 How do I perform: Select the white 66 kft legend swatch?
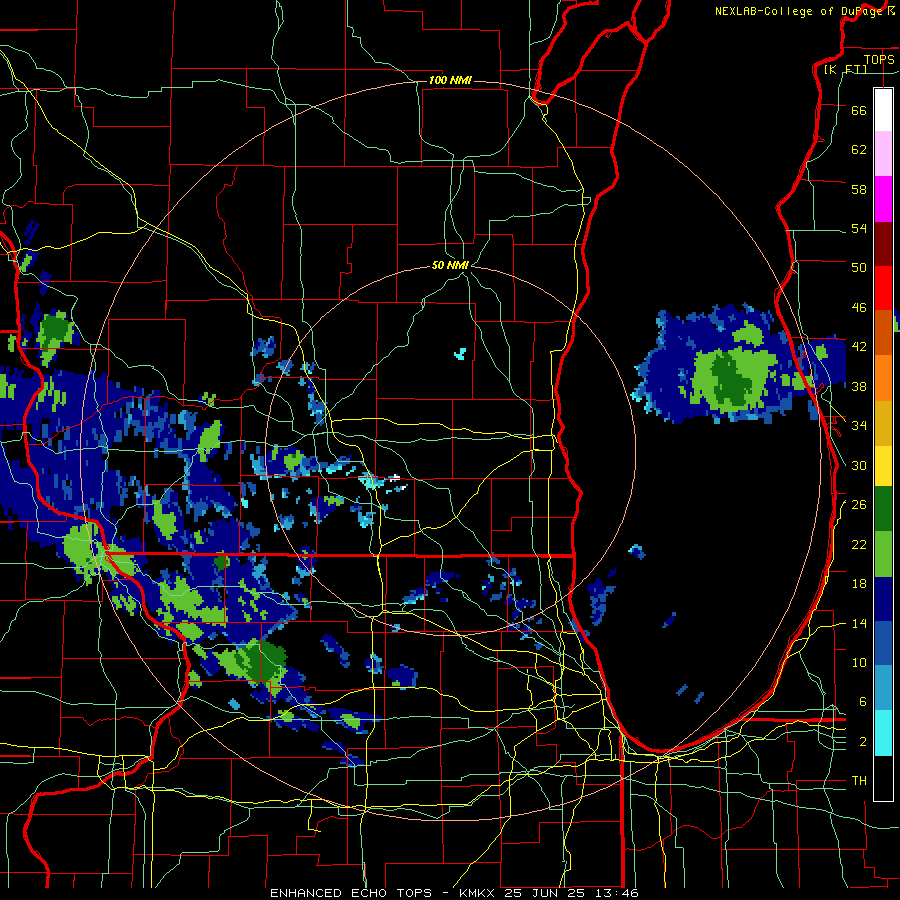coord(883,110)
